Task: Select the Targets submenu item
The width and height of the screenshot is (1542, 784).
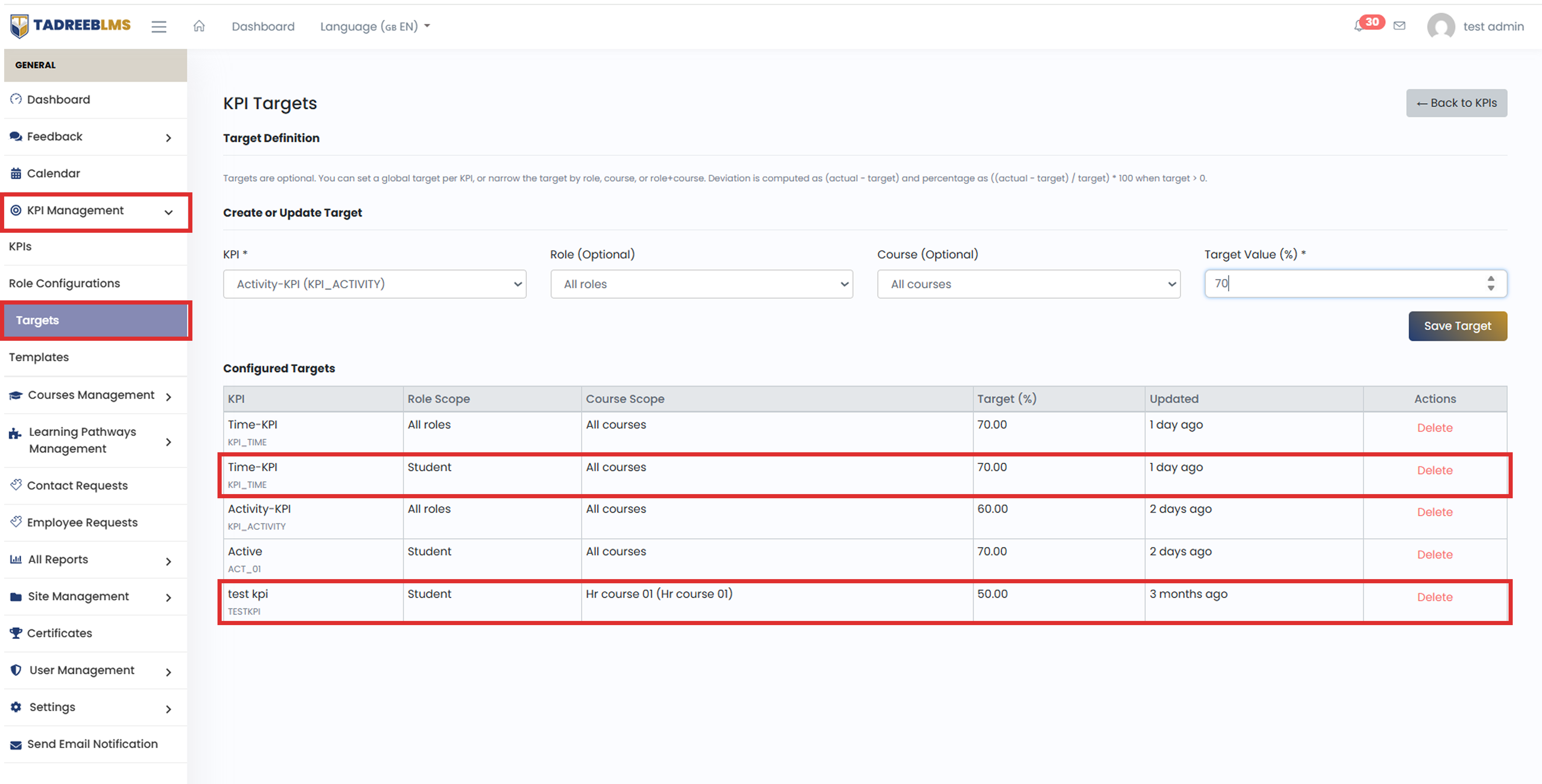Action: point(96,321)
